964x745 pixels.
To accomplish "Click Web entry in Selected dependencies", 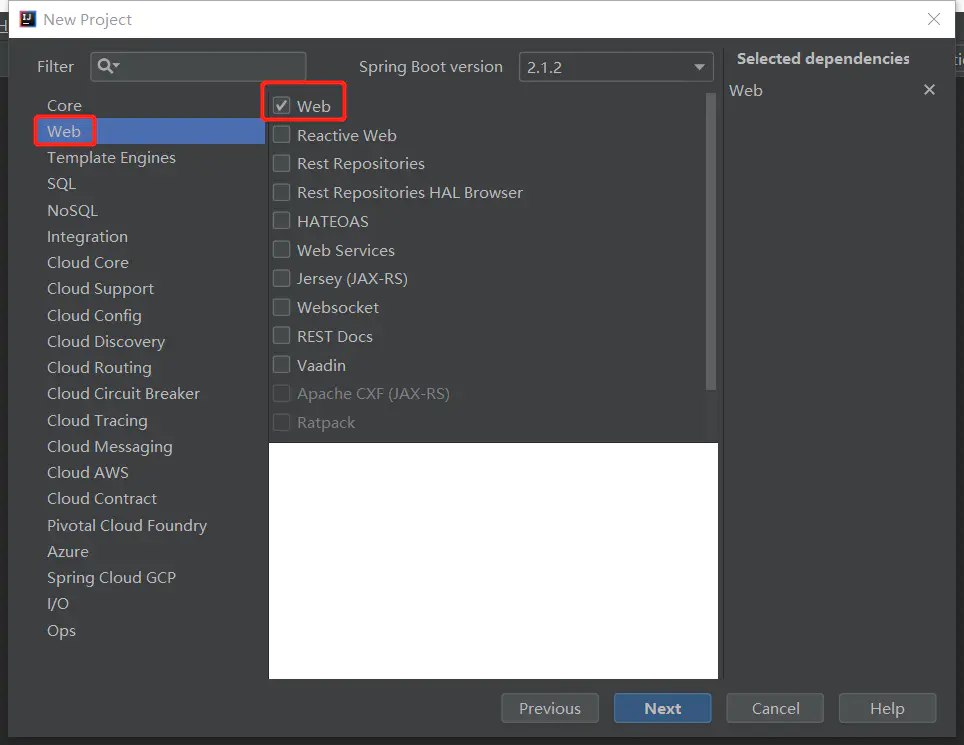I will point(745,90).
